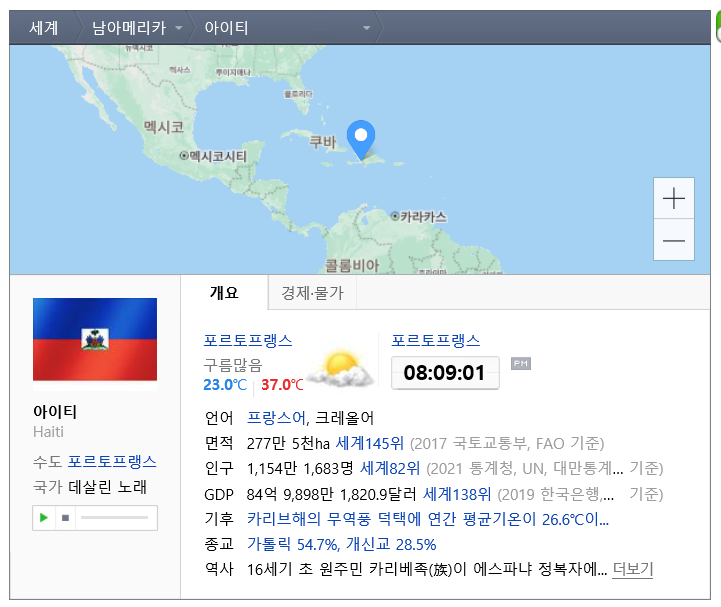Click the 쿠바 label on the map
The height and width of the screenshot is (607, 721).
[322, 142]
